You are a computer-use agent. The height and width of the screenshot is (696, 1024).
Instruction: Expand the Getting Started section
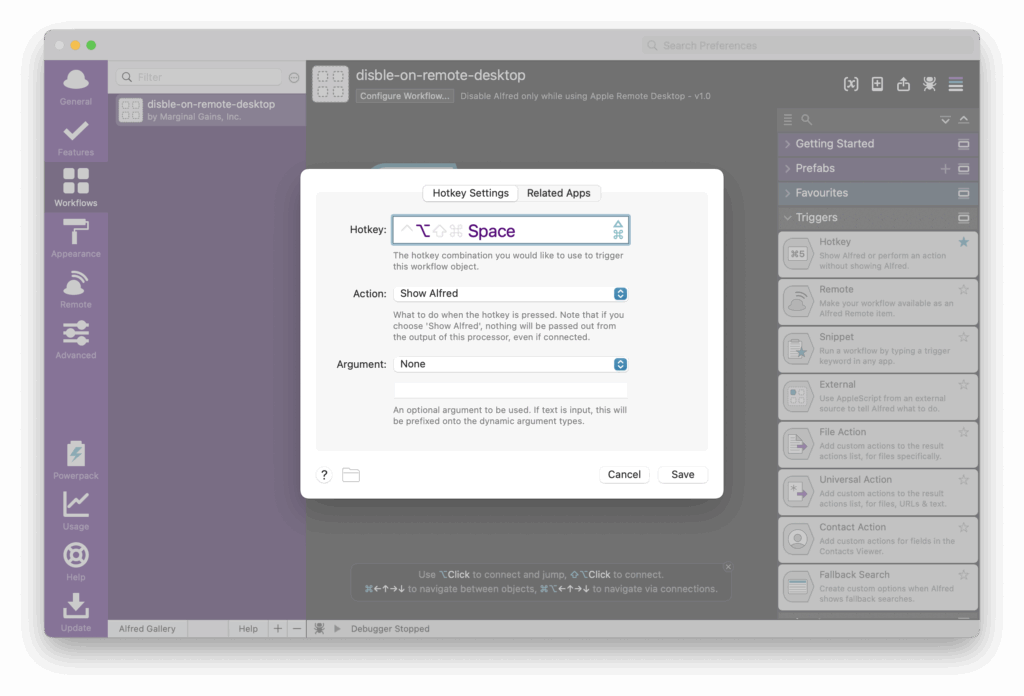click(x=834, y=144)
